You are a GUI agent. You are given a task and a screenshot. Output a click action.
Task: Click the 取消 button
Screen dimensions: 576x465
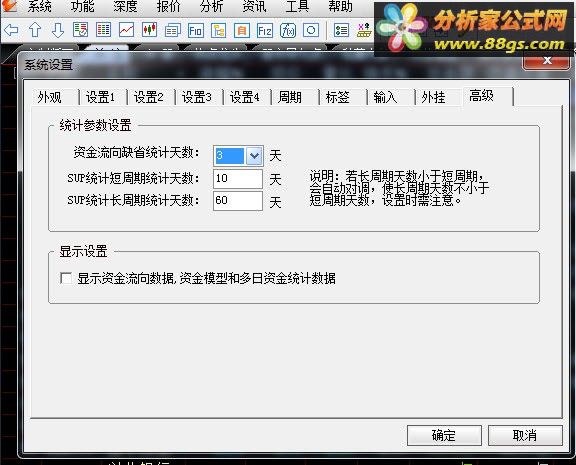tap(525, 436)
